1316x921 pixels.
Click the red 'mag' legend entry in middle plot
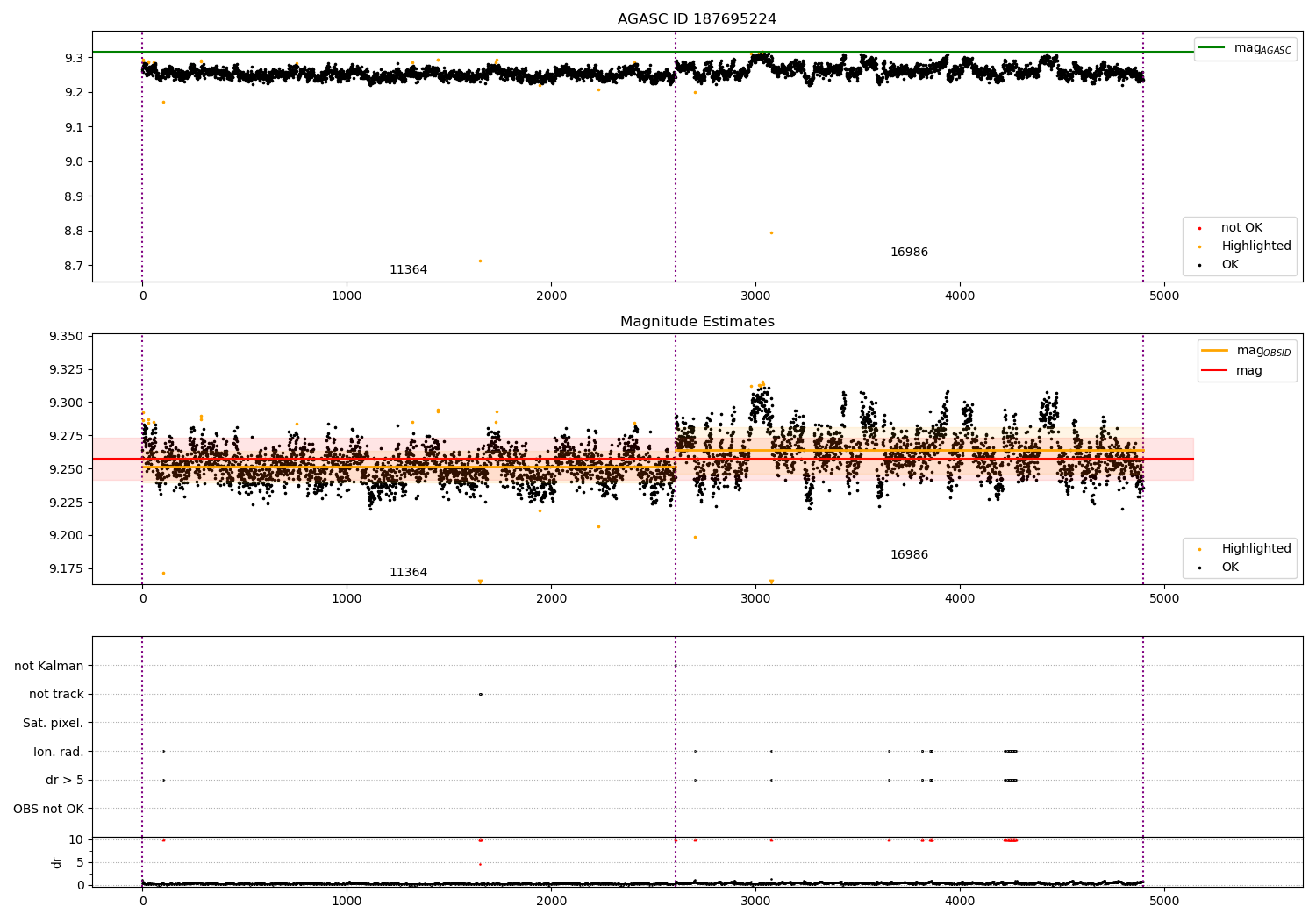1248,371
